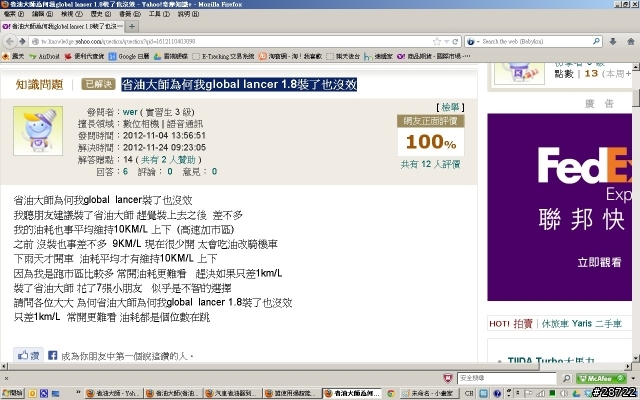The width and height of the screenshot is (640, 400).
Task: Close the bottom bar with the x icon
Action: pos(6,378)
